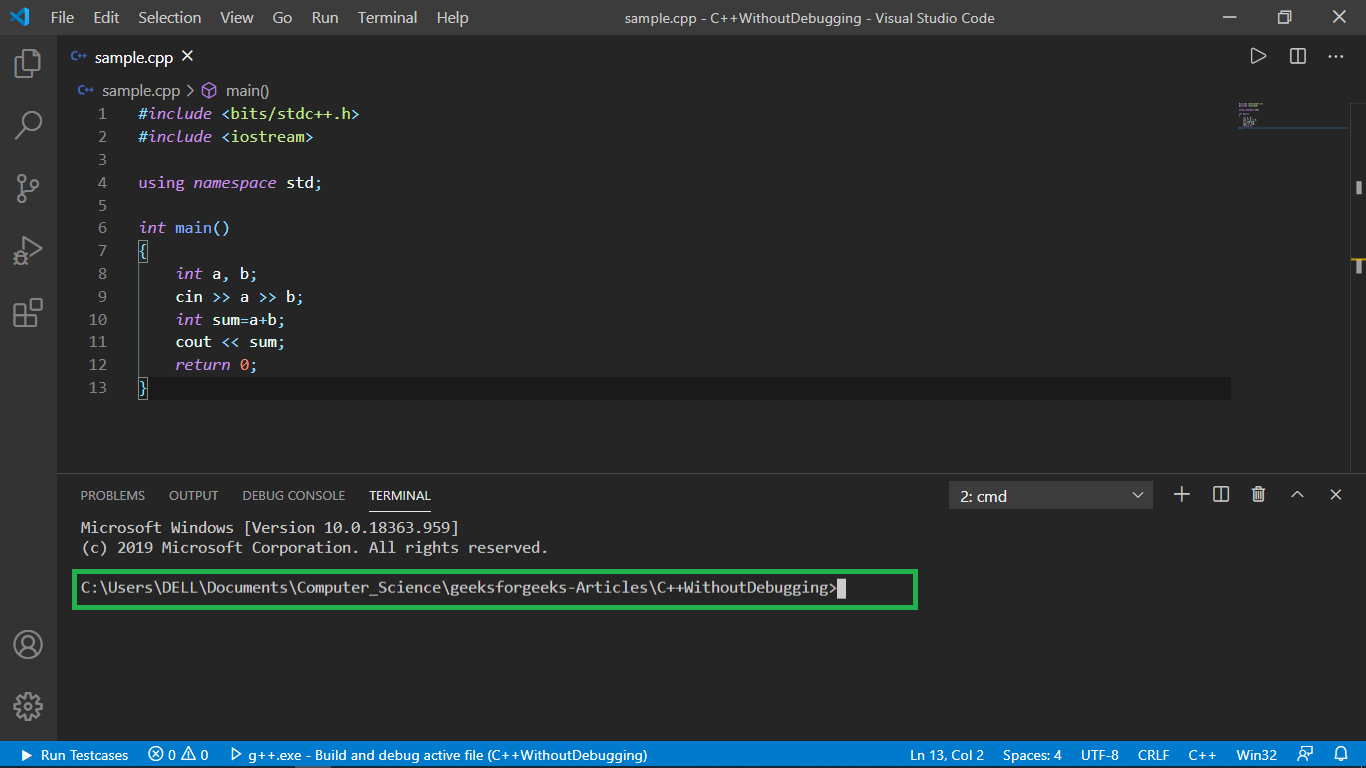Create a new terminal with the plus icon
1366x768 pixels.
(x=1182, y=494)
